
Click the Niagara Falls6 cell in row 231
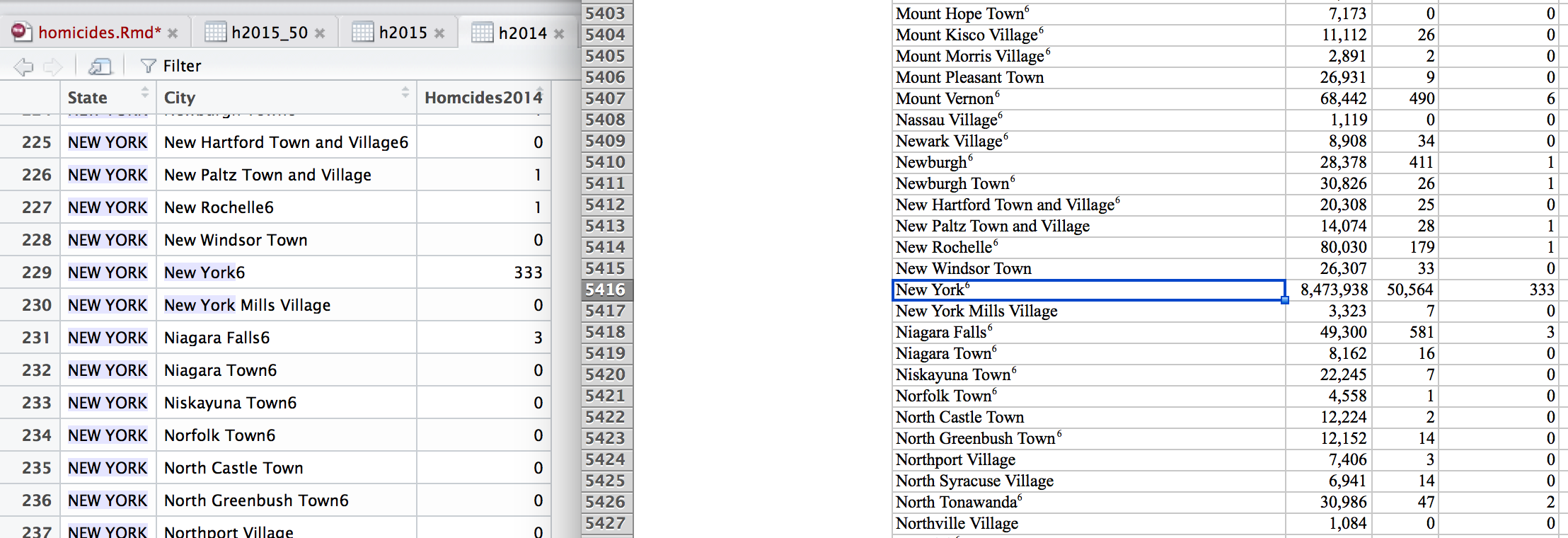[x=217, y=338]
